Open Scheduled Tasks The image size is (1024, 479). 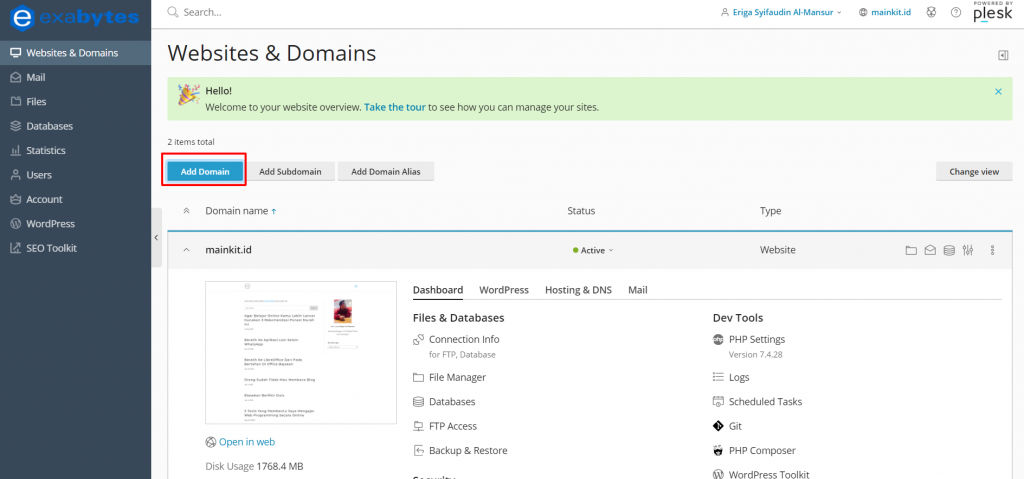pos(765,402)
